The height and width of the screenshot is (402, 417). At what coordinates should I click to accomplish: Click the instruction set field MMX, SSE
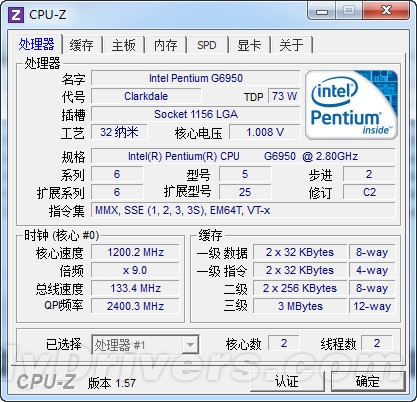(x=243, y=210)
